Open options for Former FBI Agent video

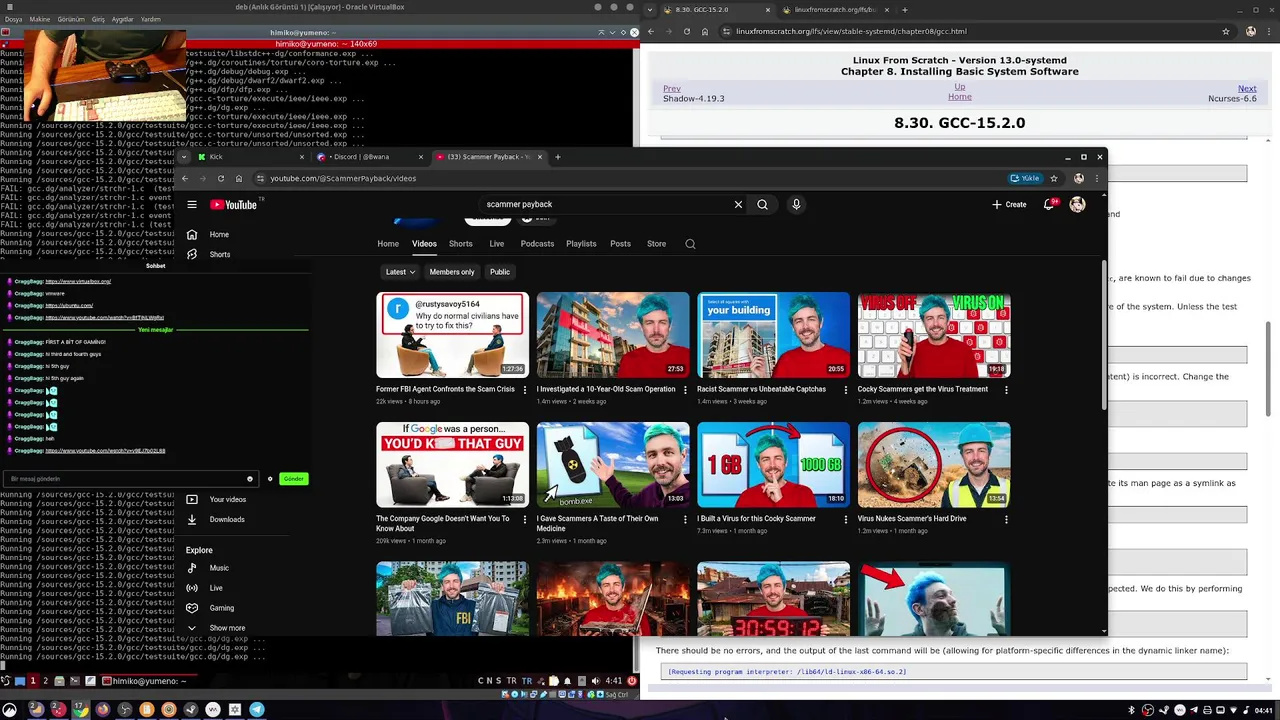pyautogui.click(x=525, y=390)
